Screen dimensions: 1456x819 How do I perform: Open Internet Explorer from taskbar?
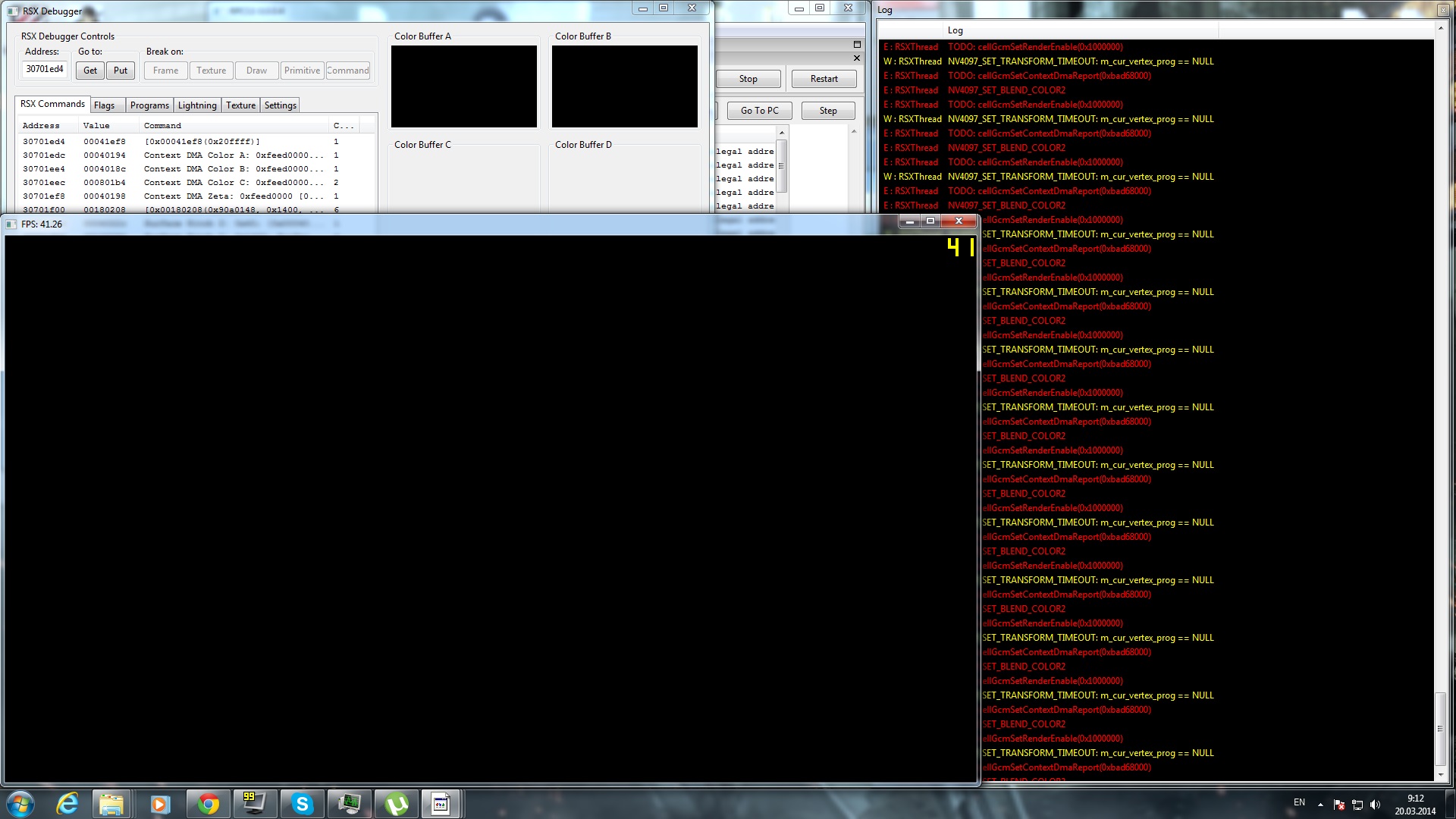[x=67, y=804]
